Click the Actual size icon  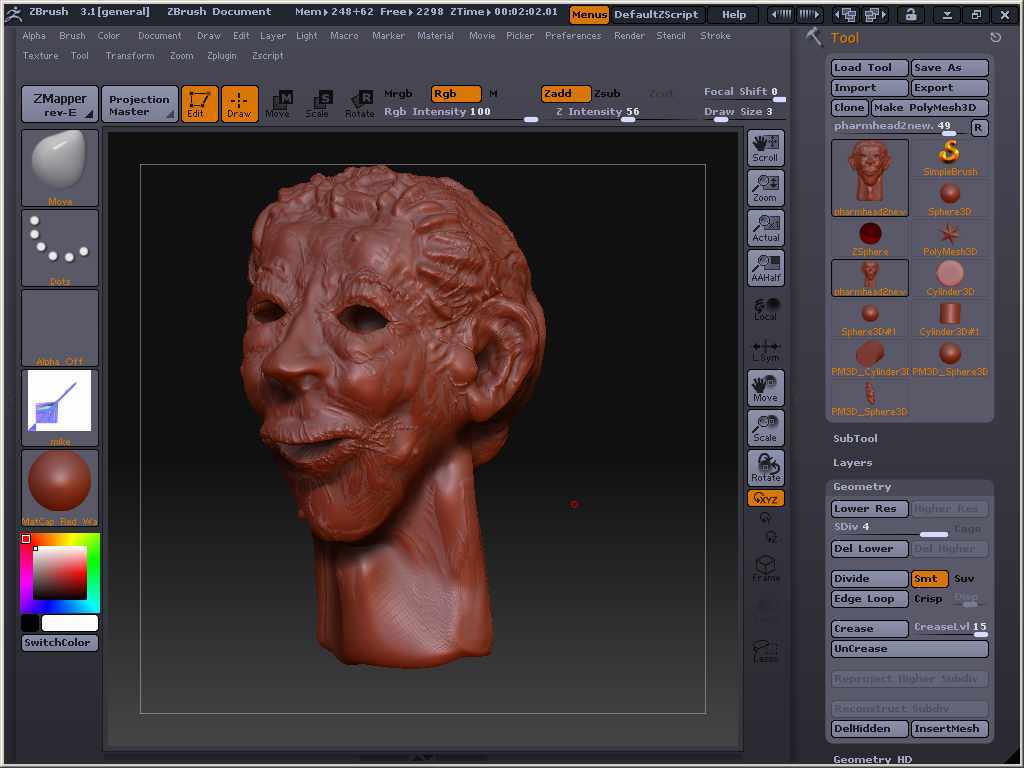(x=765, y=227)
